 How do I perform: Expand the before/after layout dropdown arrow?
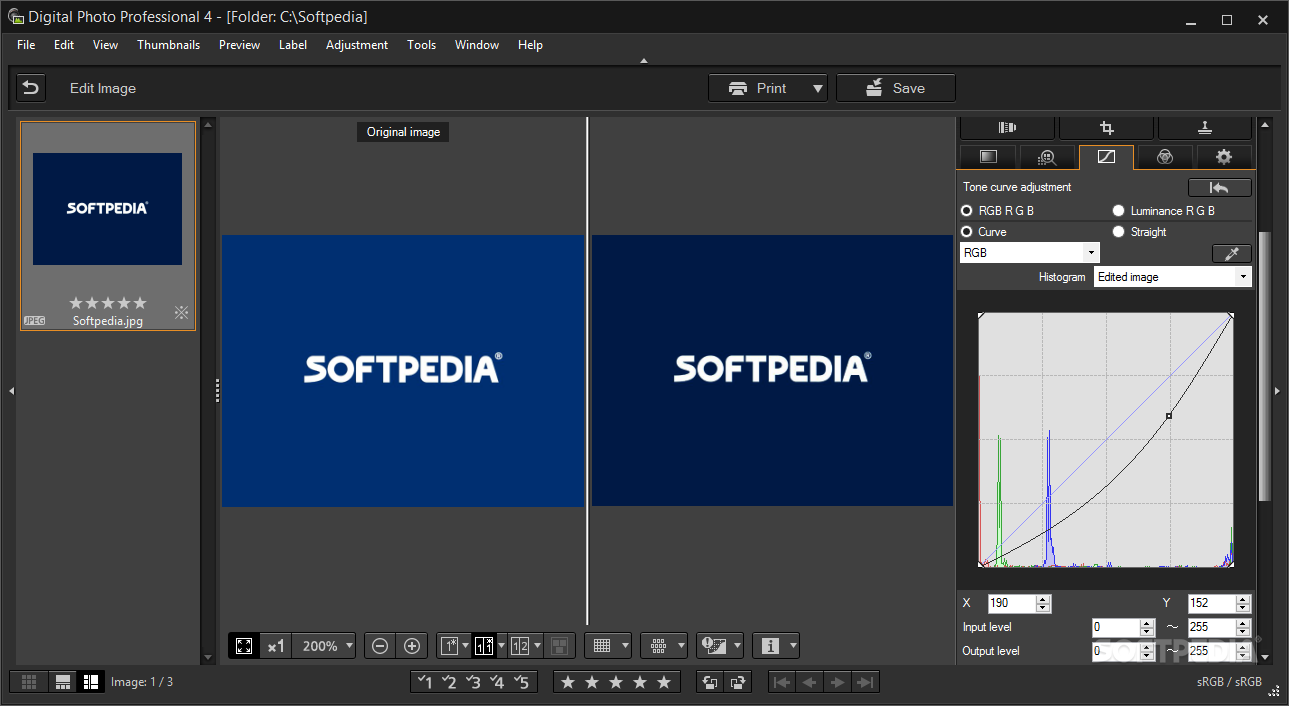point(502,646)
